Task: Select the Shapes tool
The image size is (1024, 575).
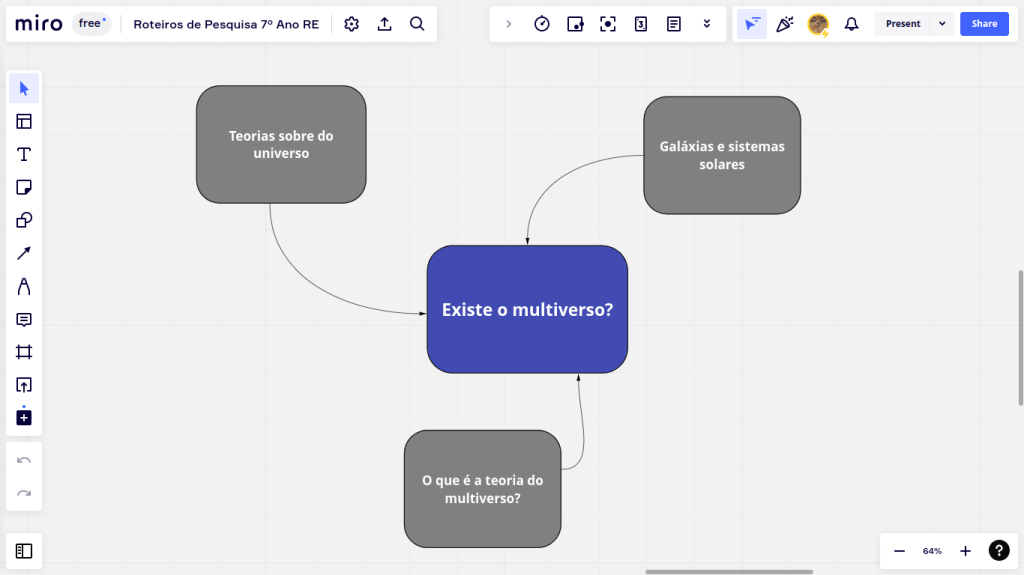Action: coord(24,220)
